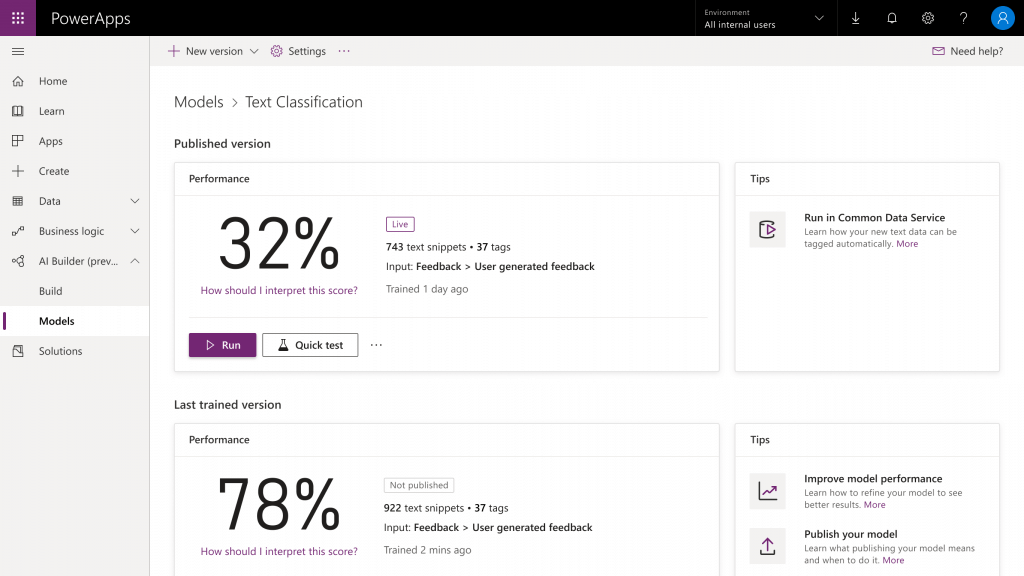Image resolution: width=1024 pixels, height=576 pixels.
Task: Open the settings gear in header
Action: coord(927,18)
